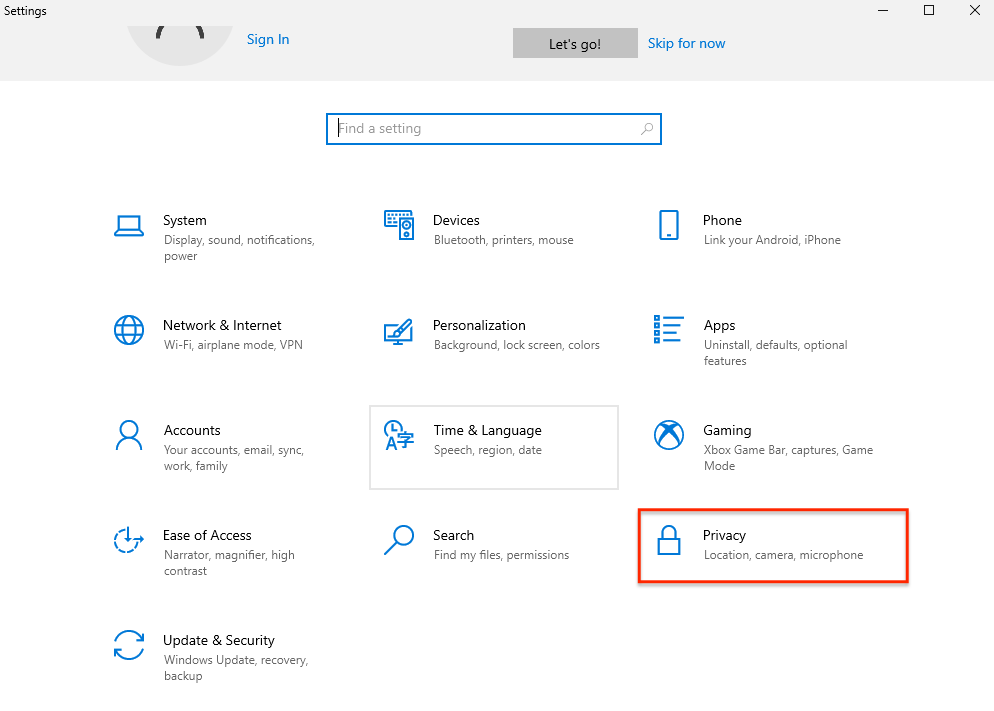The height and width of the screenshot is (711, 994).
Task: Click the Sign In link
Action: click(268, 39)
